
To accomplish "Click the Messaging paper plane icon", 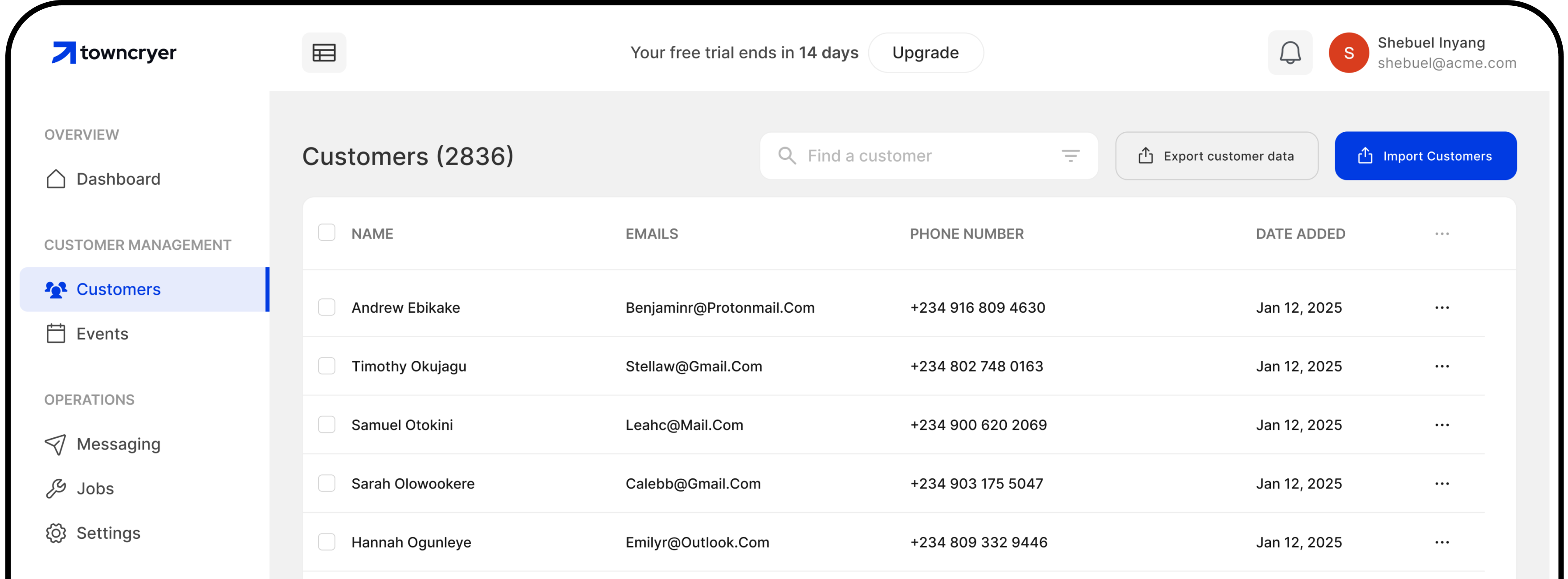I will (x=55, y=444).
